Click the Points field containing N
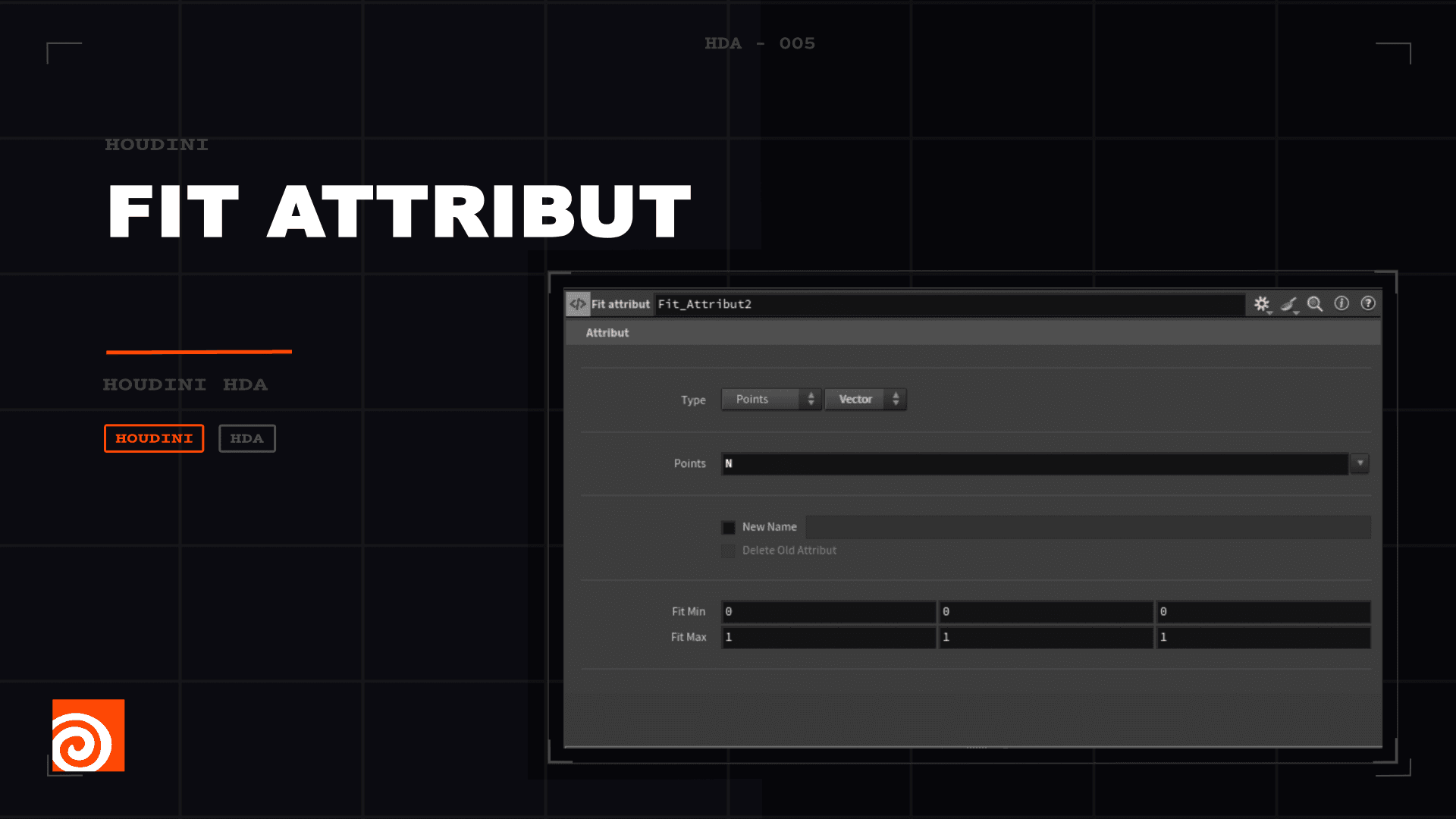This screenshot has height=819, width=1456. coord(1034,463)
